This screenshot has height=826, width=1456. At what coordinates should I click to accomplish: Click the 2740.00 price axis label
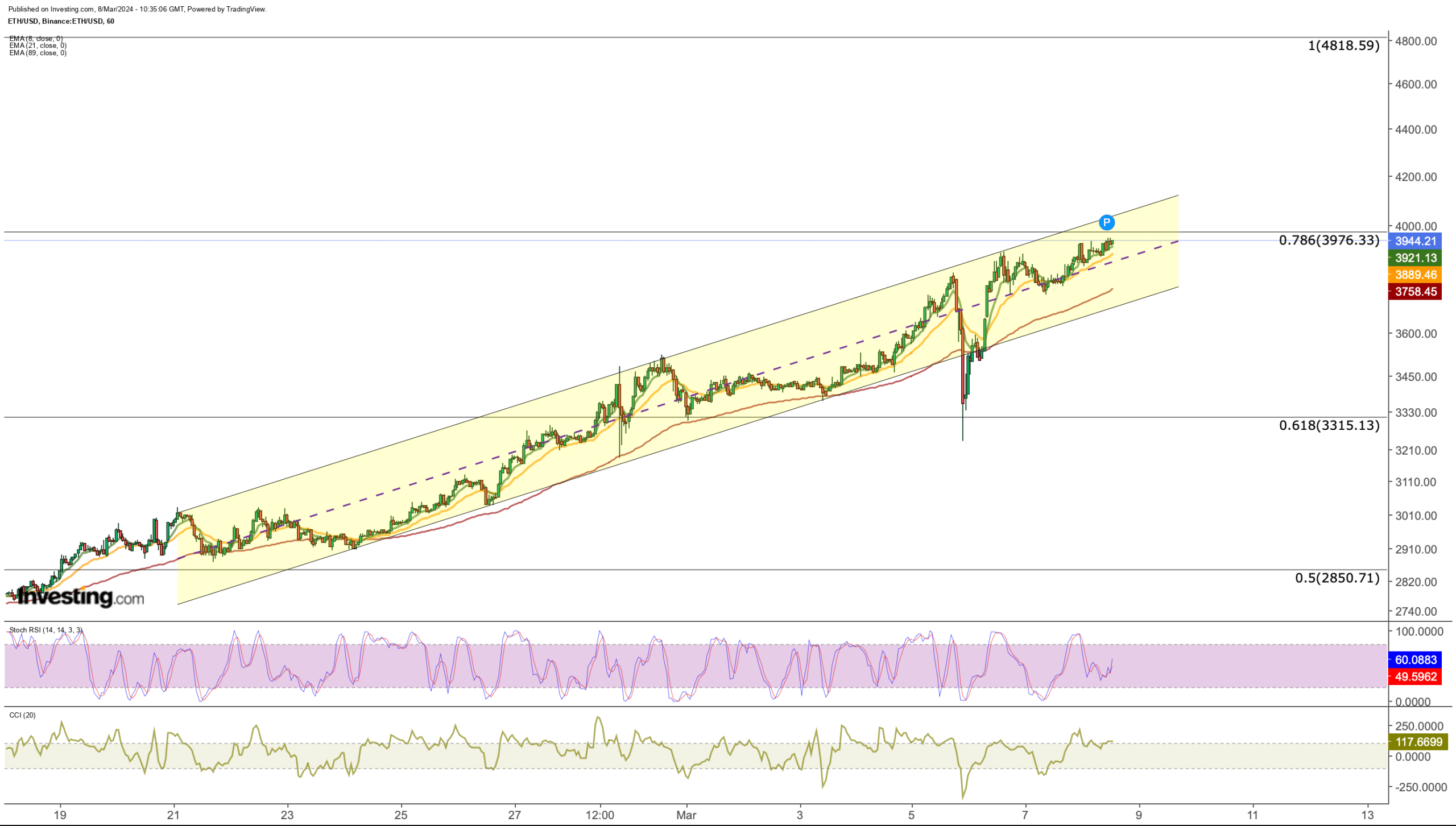point(1416,612)
